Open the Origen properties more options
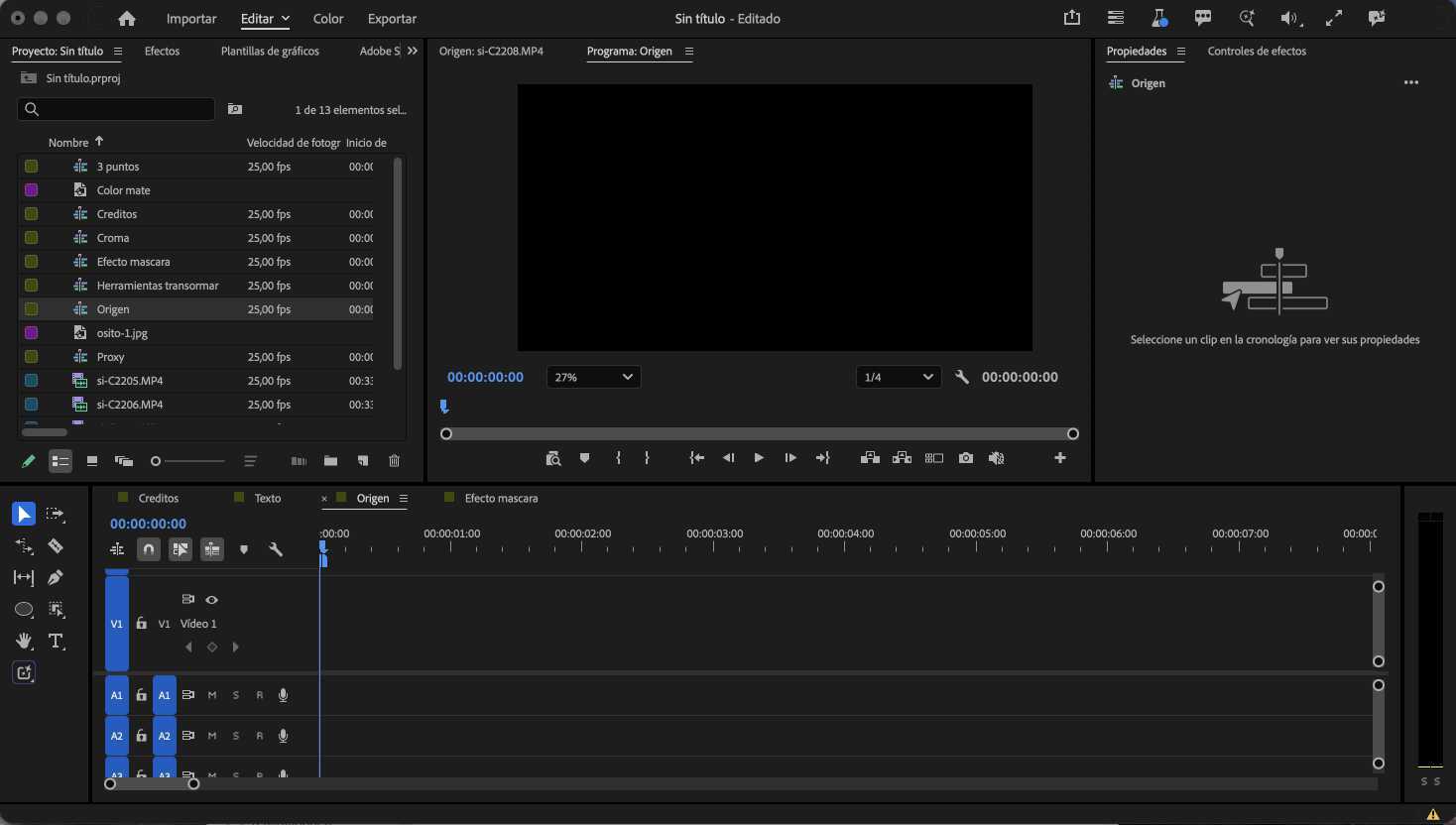This screenshot has height=825, width=1456. point(1411,83)
